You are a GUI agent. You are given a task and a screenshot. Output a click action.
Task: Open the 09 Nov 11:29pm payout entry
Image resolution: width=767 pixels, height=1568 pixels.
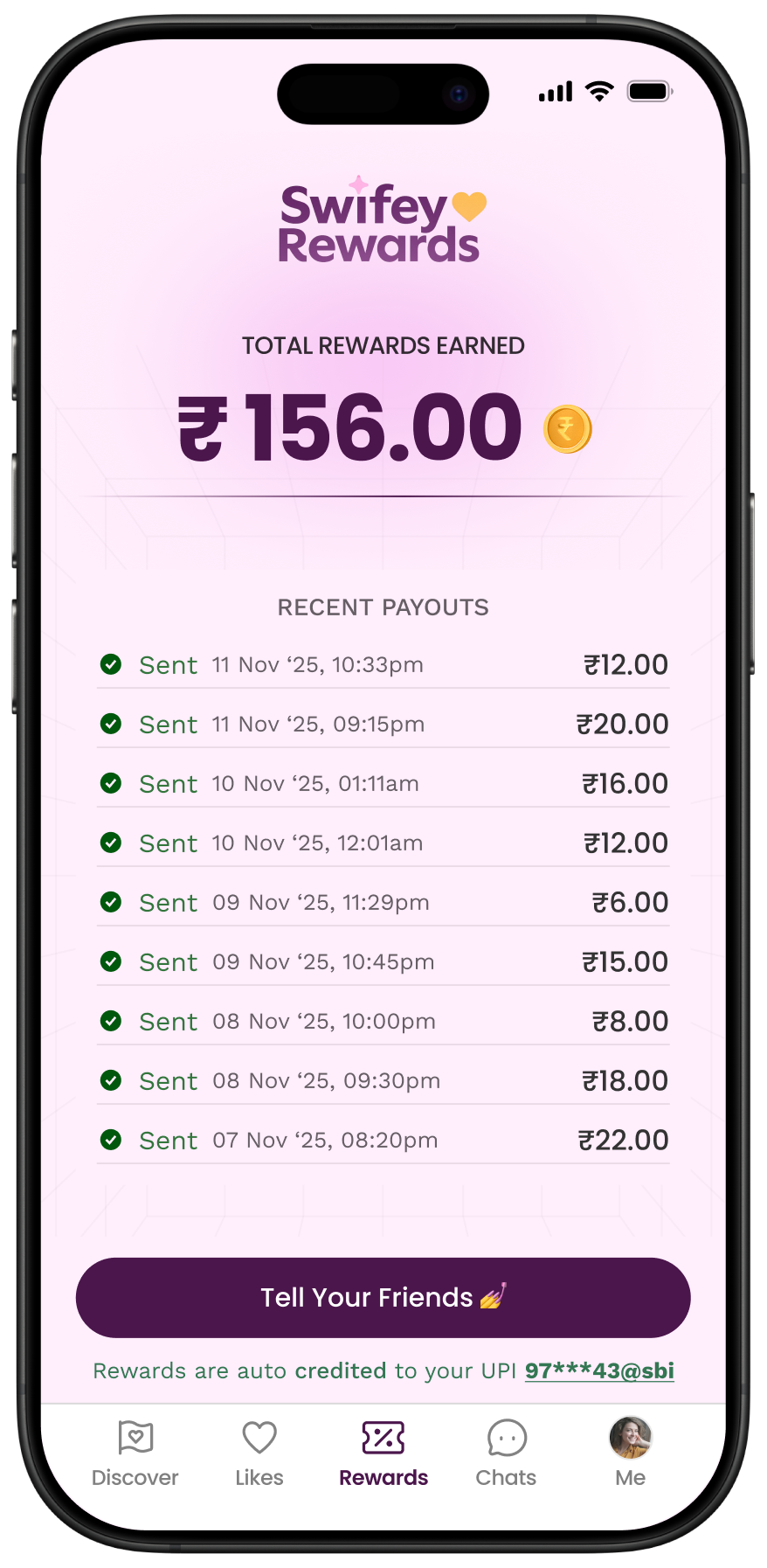(x=383, y=902)
